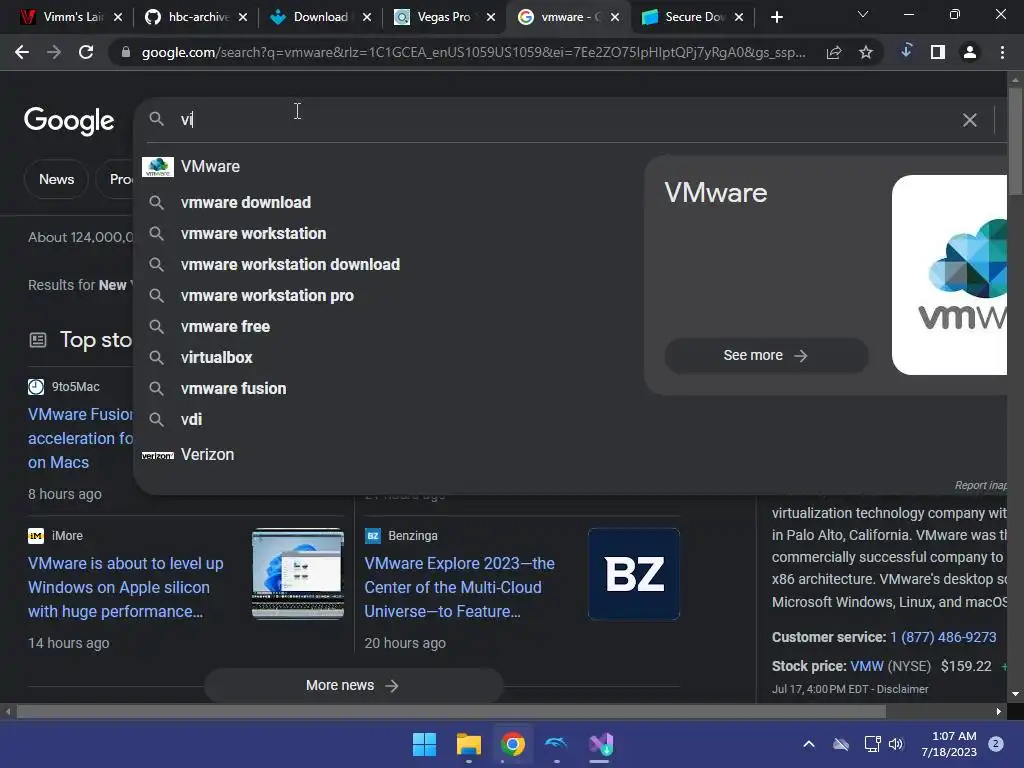Open the notification badge

pyautogui.click(x=996, y=743)
